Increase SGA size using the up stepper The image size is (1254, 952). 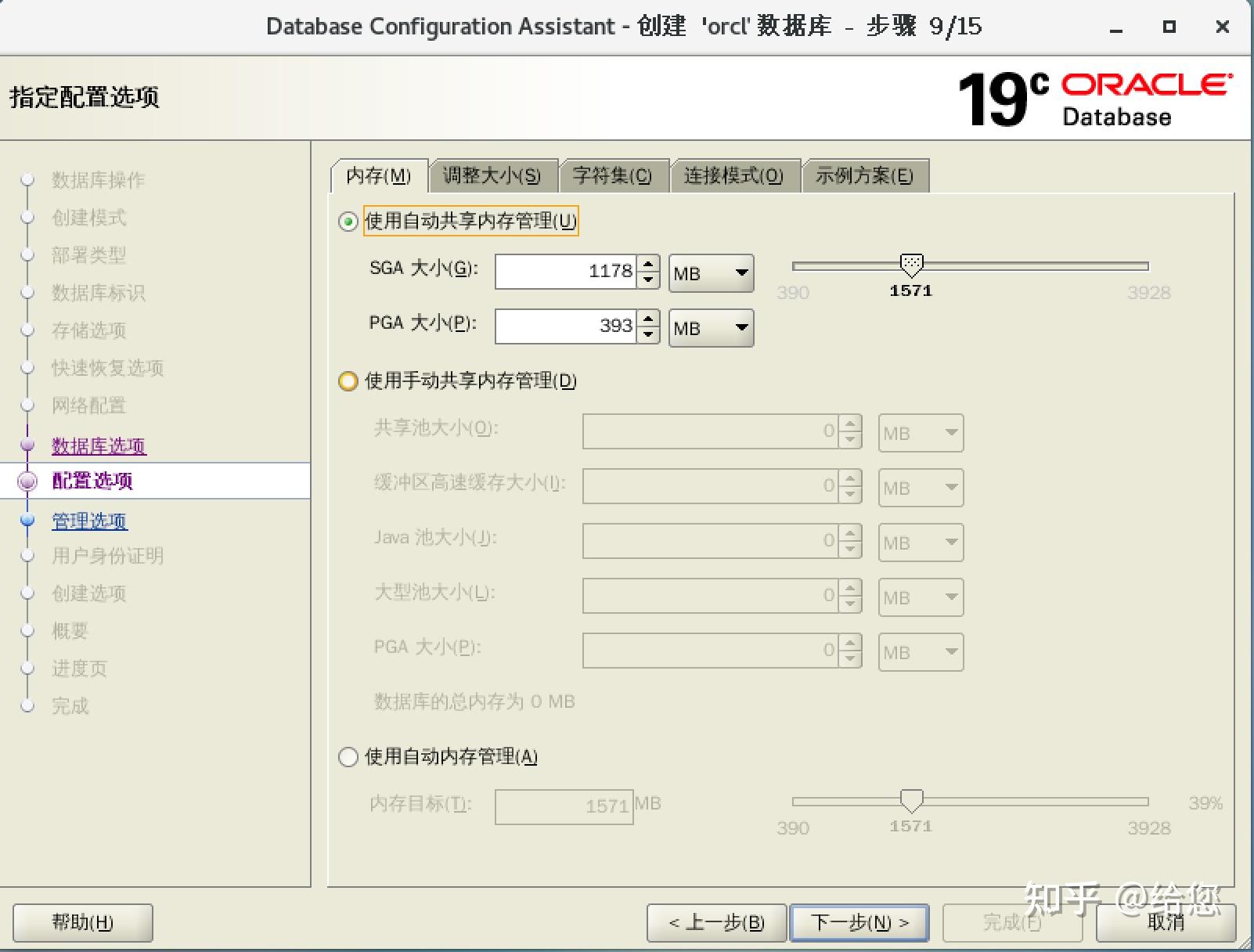tap(649, 265)
